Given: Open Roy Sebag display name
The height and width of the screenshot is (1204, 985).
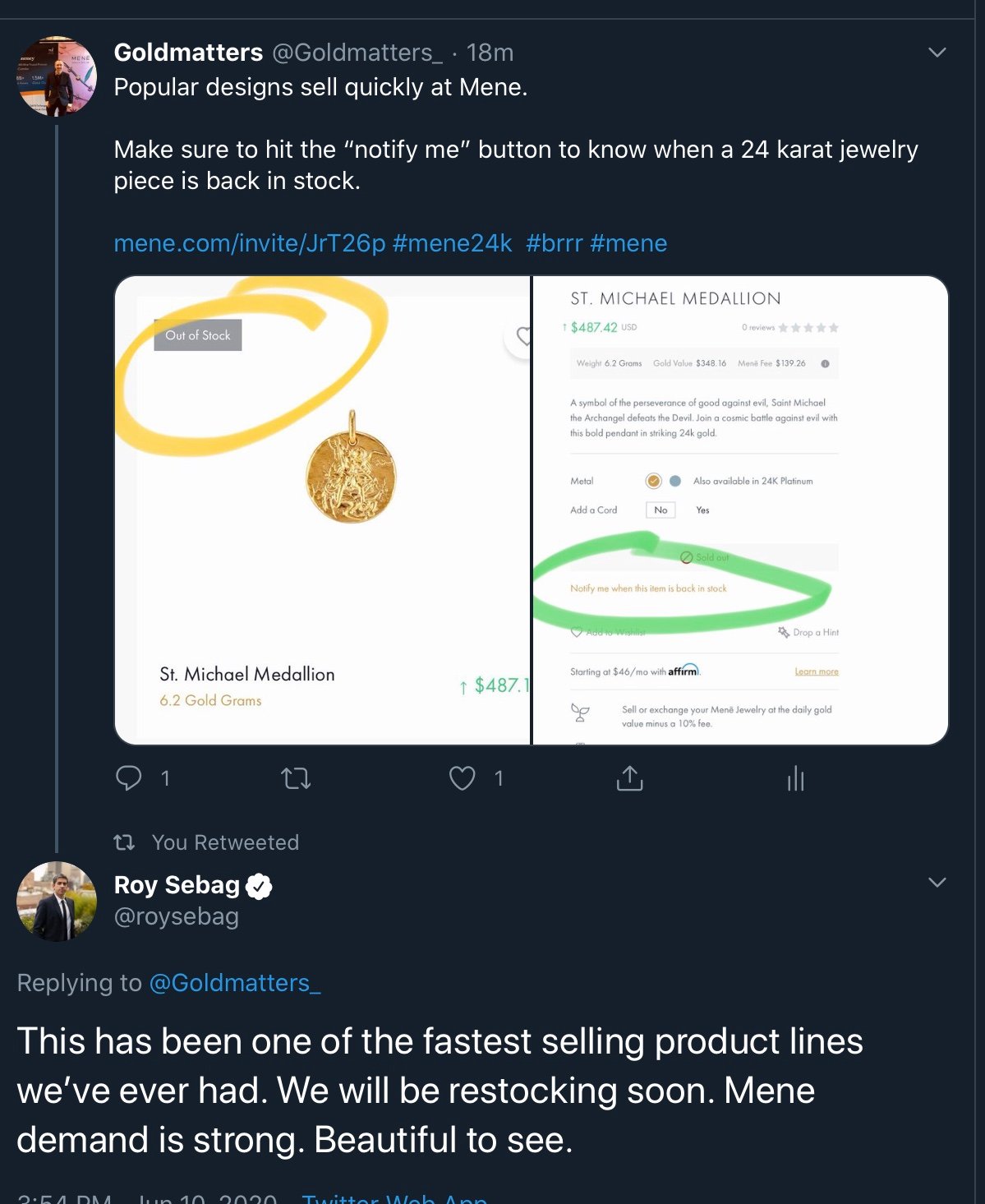Looking at the screenshot, I should coord(177,885).
